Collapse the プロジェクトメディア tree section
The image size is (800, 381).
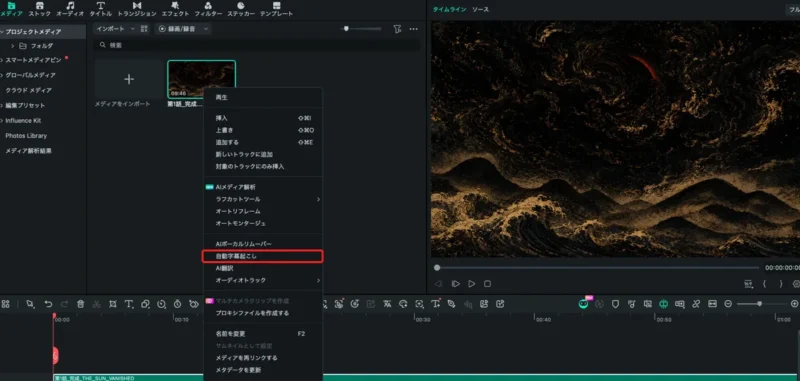click(x=3, y=32)
